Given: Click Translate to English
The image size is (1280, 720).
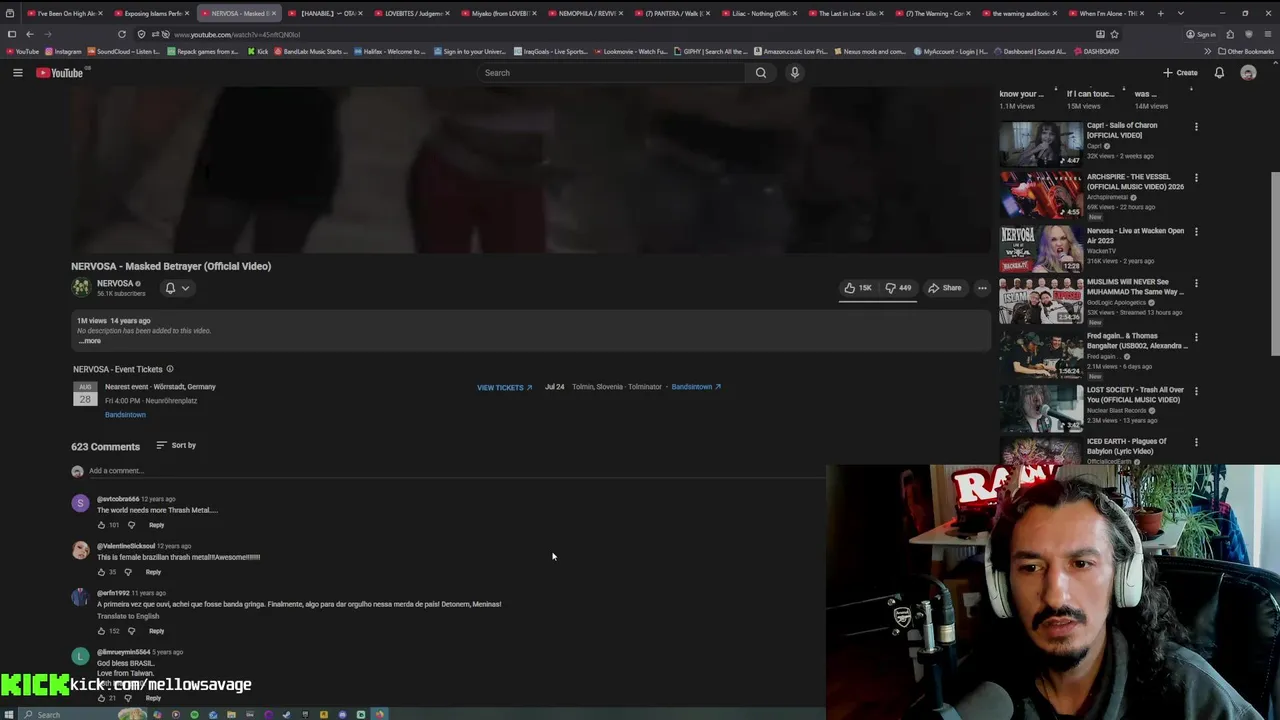Looking at the screenshot, I should pos(128,616).
